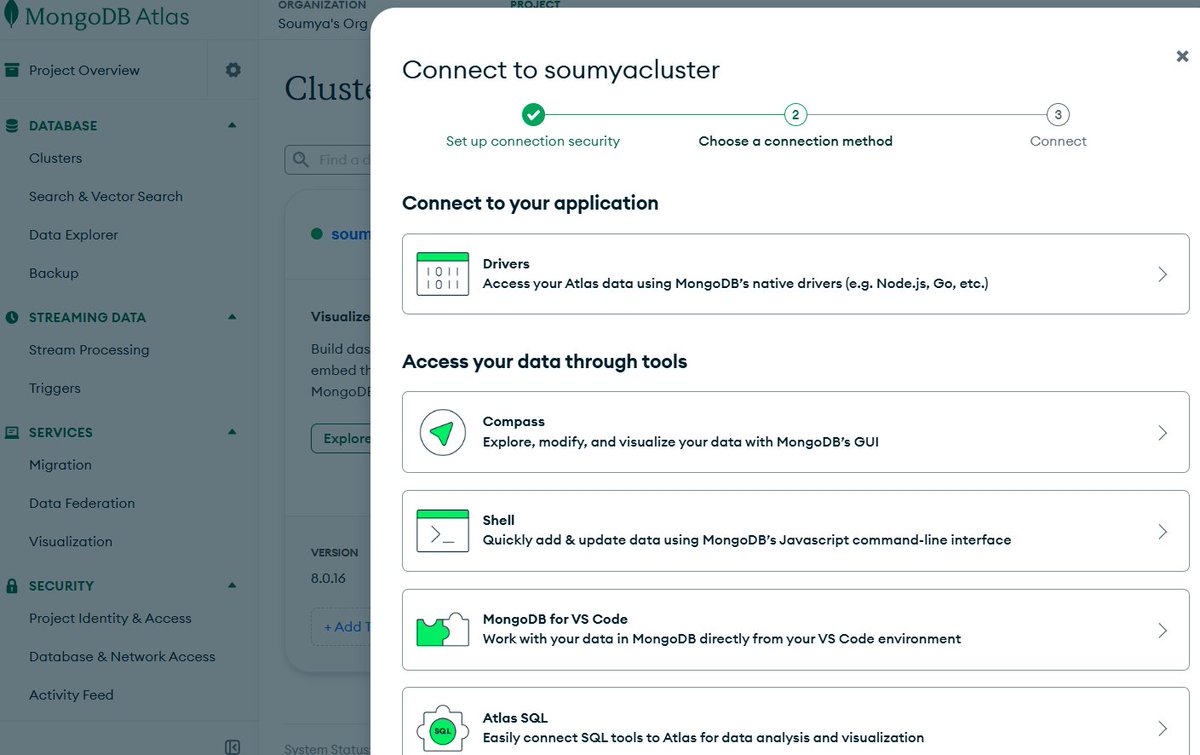Click the VS Code puzzle icon
Viewport: 1200px width, 755px height.
(443, 630)
